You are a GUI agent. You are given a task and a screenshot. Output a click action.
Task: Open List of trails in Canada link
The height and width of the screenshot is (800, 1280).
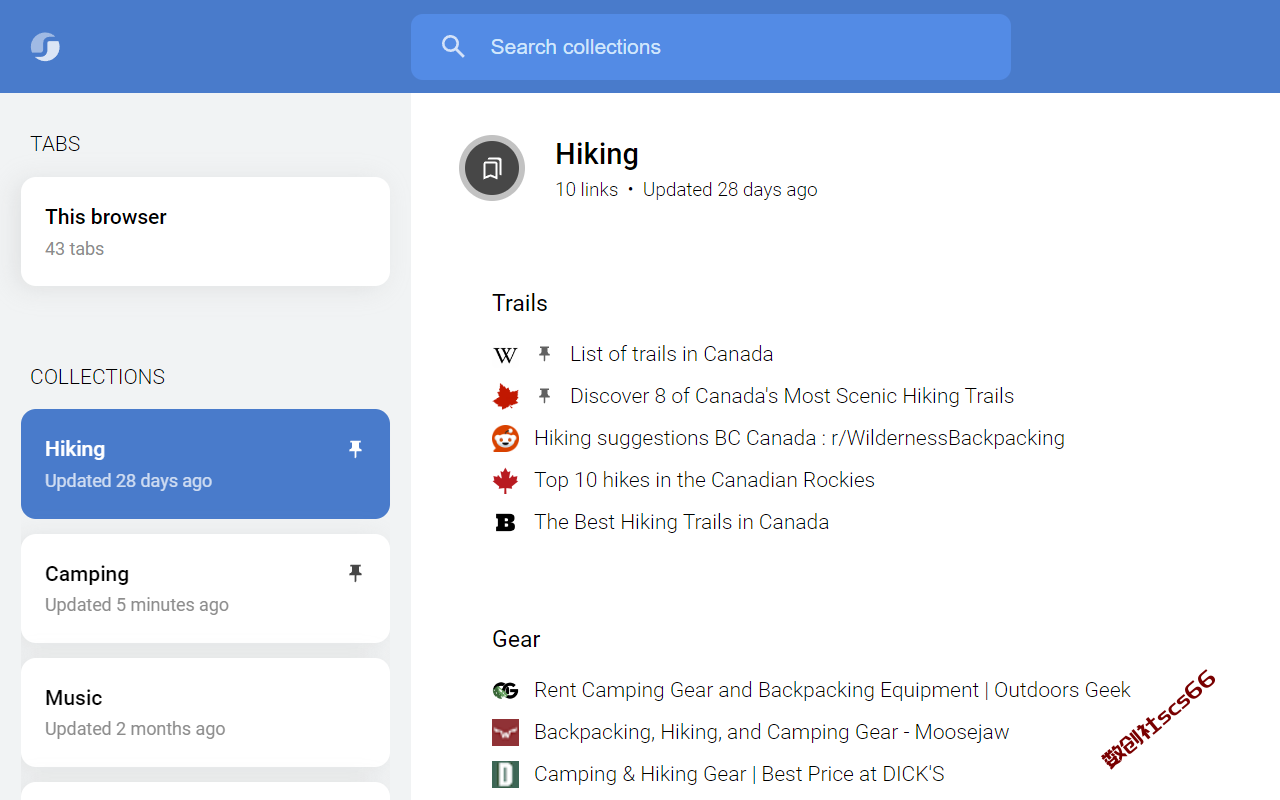671,354
